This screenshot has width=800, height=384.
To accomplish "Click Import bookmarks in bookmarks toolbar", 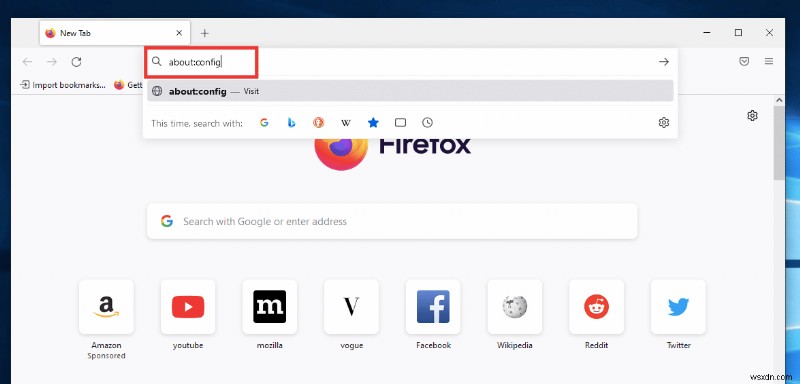I will (63, 85).
